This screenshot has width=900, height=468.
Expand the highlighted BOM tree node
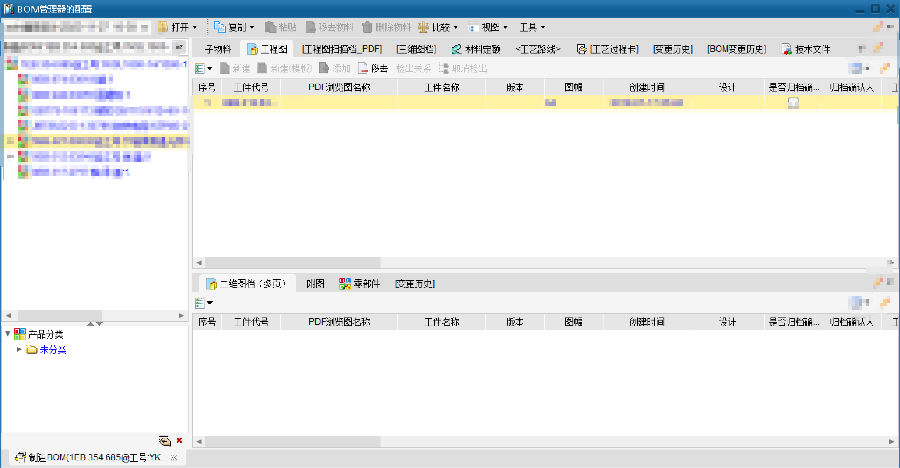click(x=10, y=141)
